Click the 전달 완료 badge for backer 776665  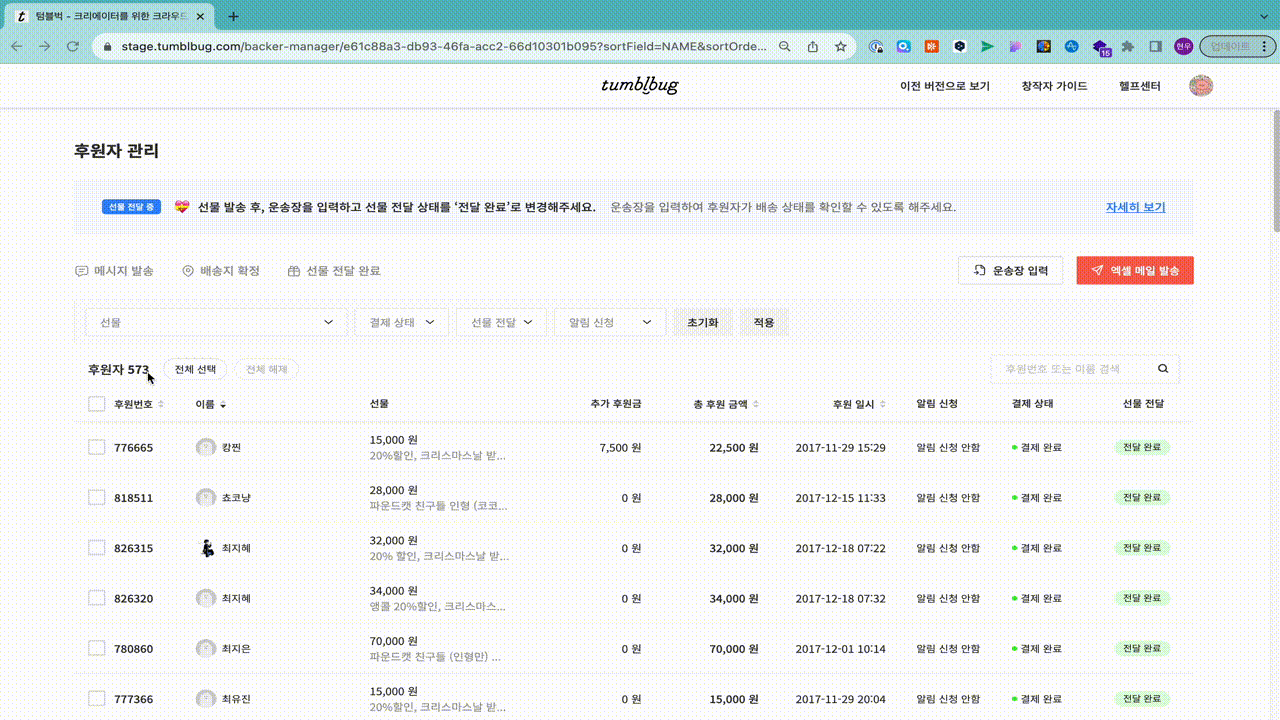pyautogui.click(x=1141, y=447)
